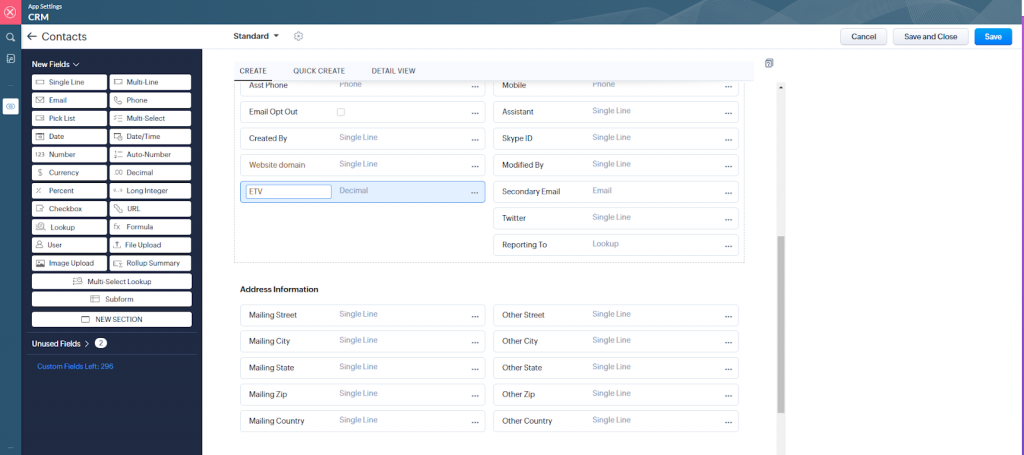The image size is (1024, 455).
Task: Click the Save and Close button
Action: [930, 37]
